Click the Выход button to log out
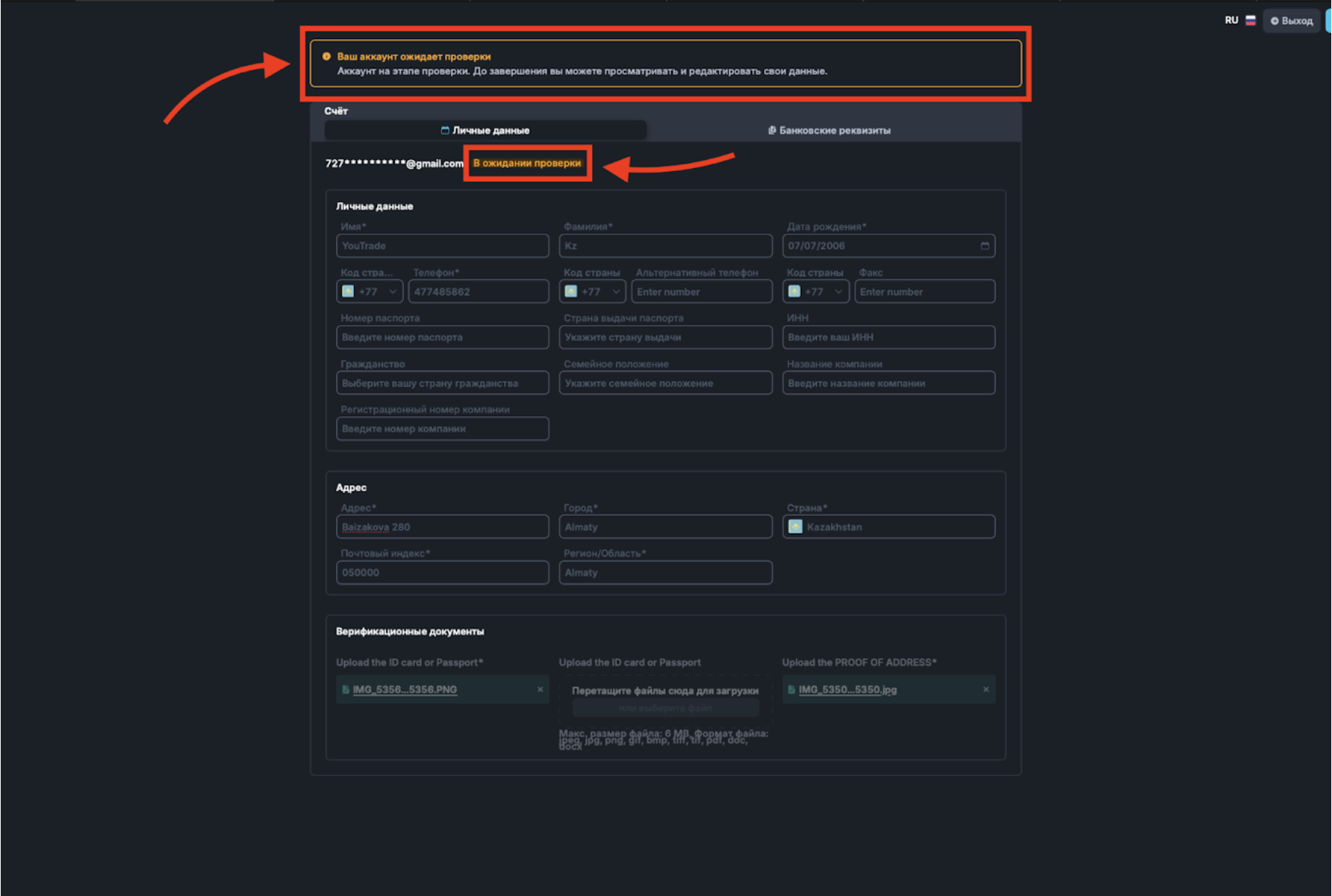The image size is (1332, 896). pos(1291,20)
